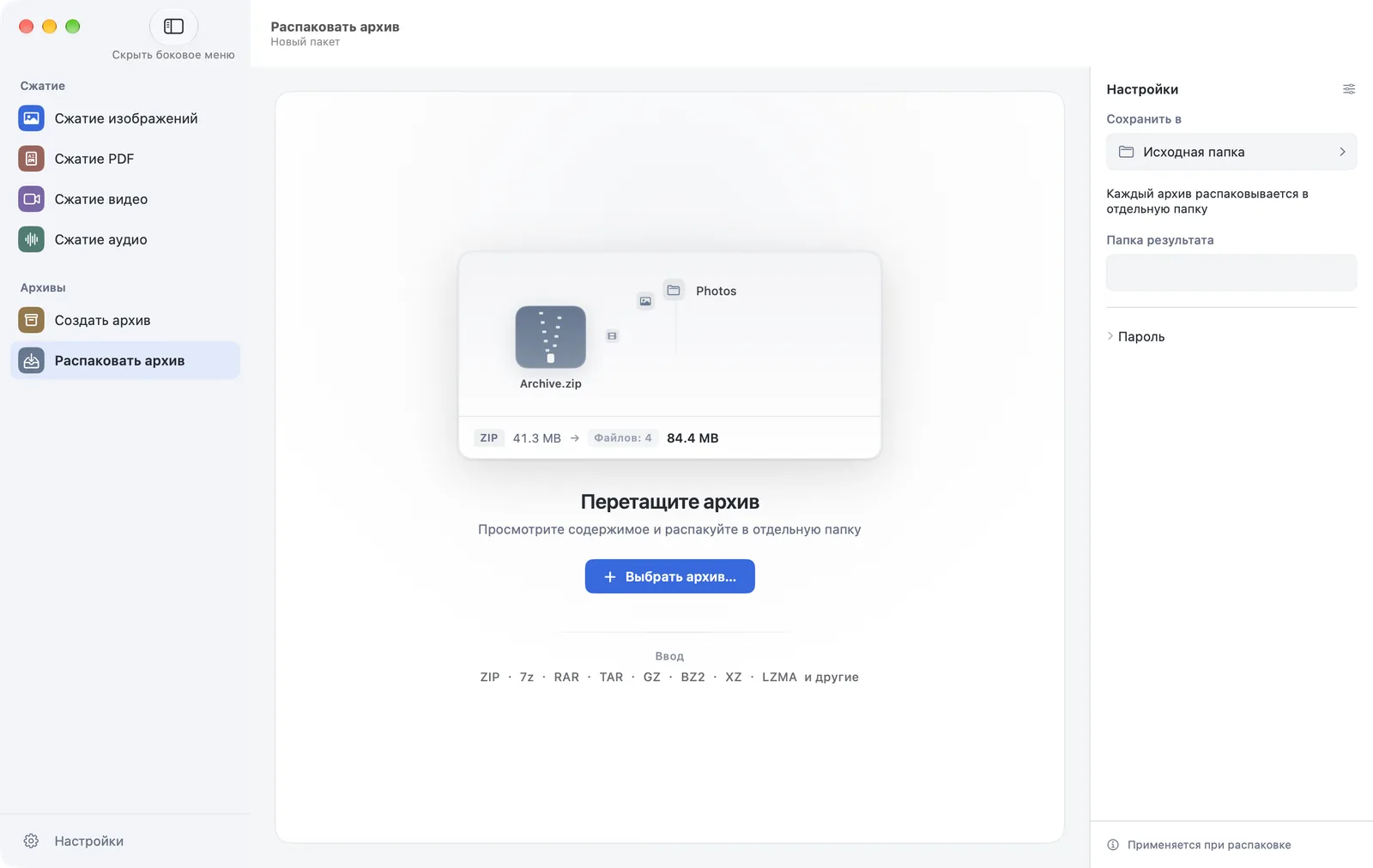
Task: Click the image compression sidebar icon
Action: click(x=32, y=118)
